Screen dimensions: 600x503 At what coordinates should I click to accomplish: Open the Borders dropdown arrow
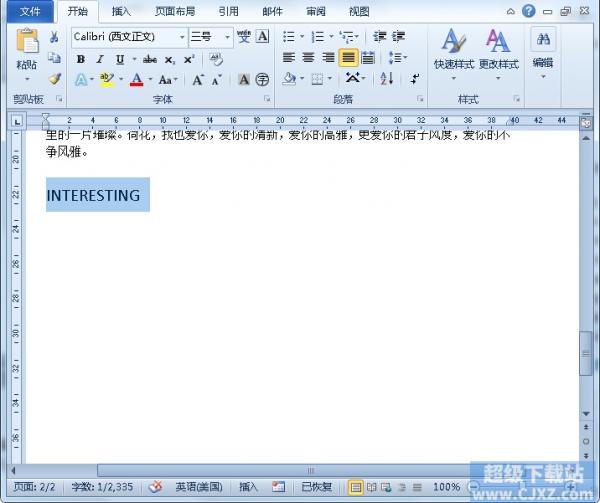330,79
